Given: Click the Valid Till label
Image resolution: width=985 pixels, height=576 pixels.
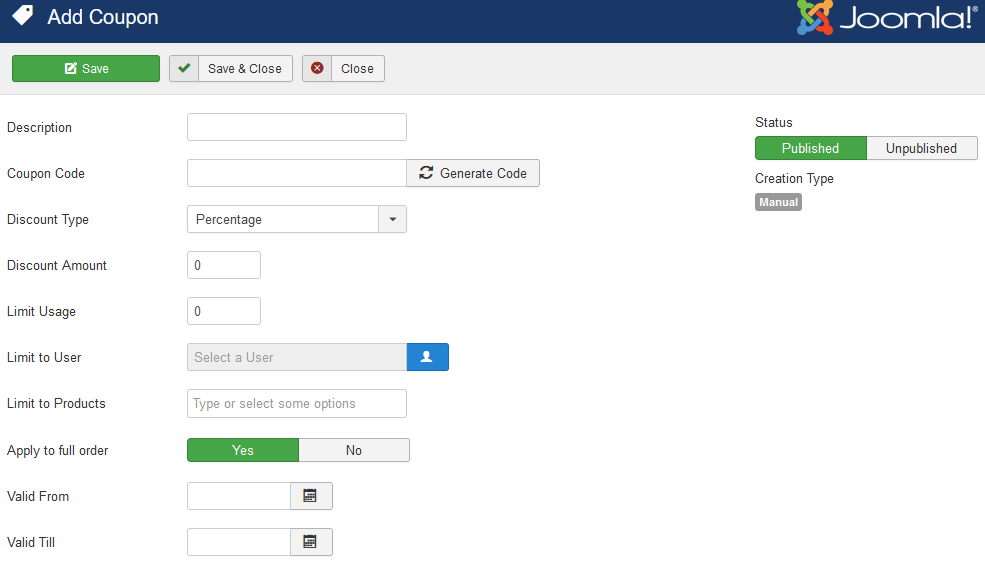Looking at the screenshot, I should click(31, 542).
